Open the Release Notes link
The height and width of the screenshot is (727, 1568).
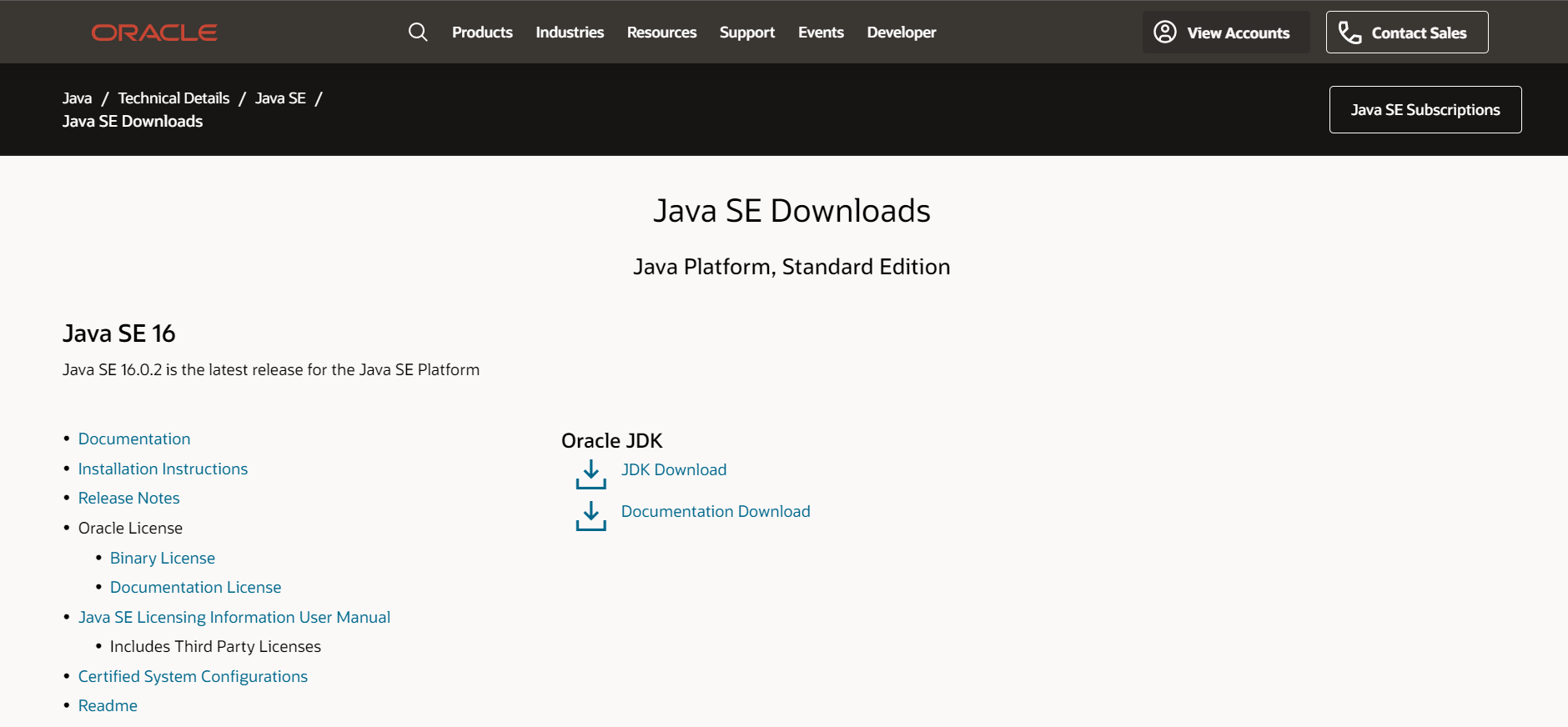point(129,498)
